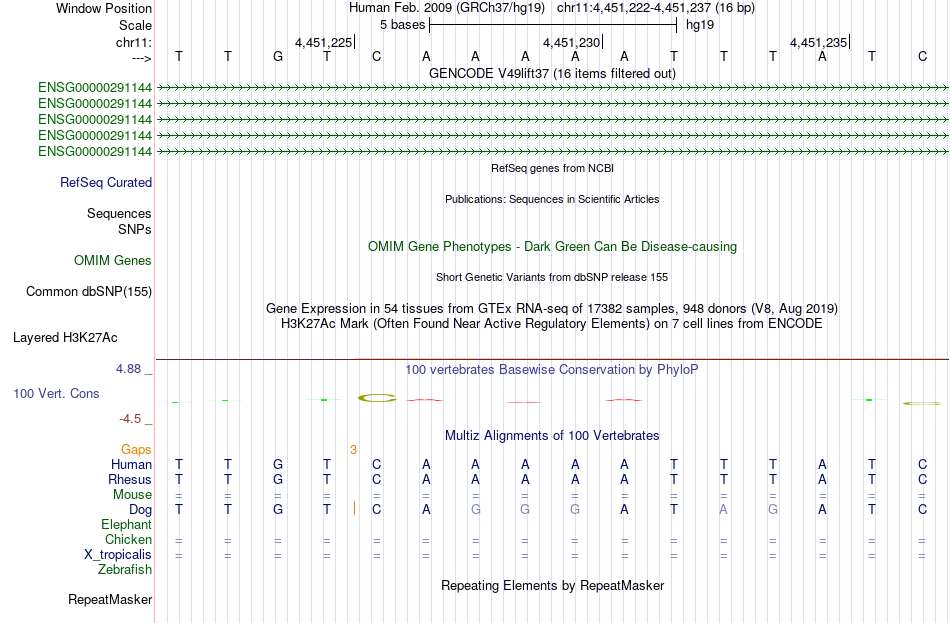Click the Layered H3K27Ac track label
The width and height of the screenshot is (950, 623).
(x=65, y=338)
